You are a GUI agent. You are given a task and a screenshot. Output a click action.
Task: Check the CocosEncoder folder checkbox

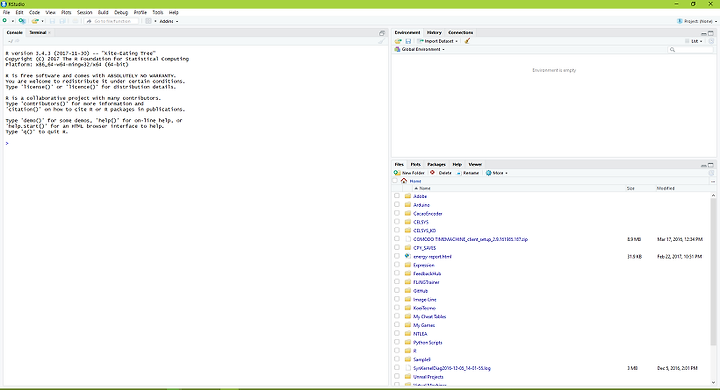pyautogui.click(x=397, y=213)
